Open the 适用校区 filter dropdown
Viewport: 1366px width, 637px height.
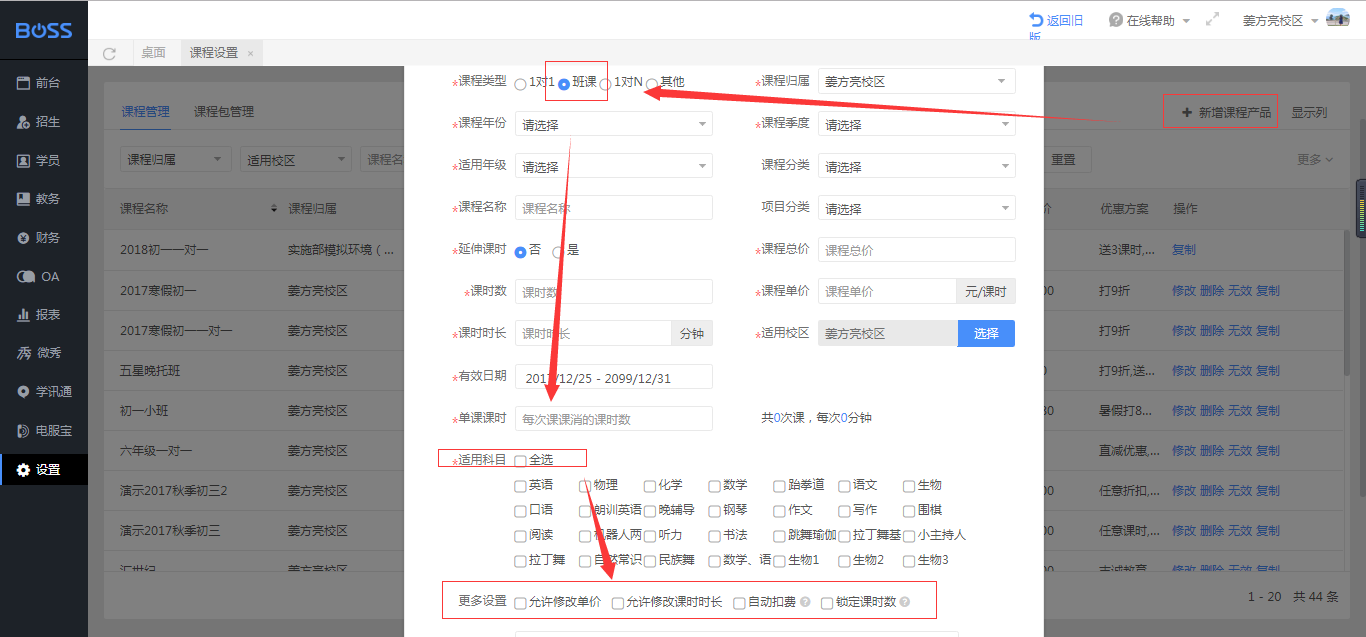point(296,160)
